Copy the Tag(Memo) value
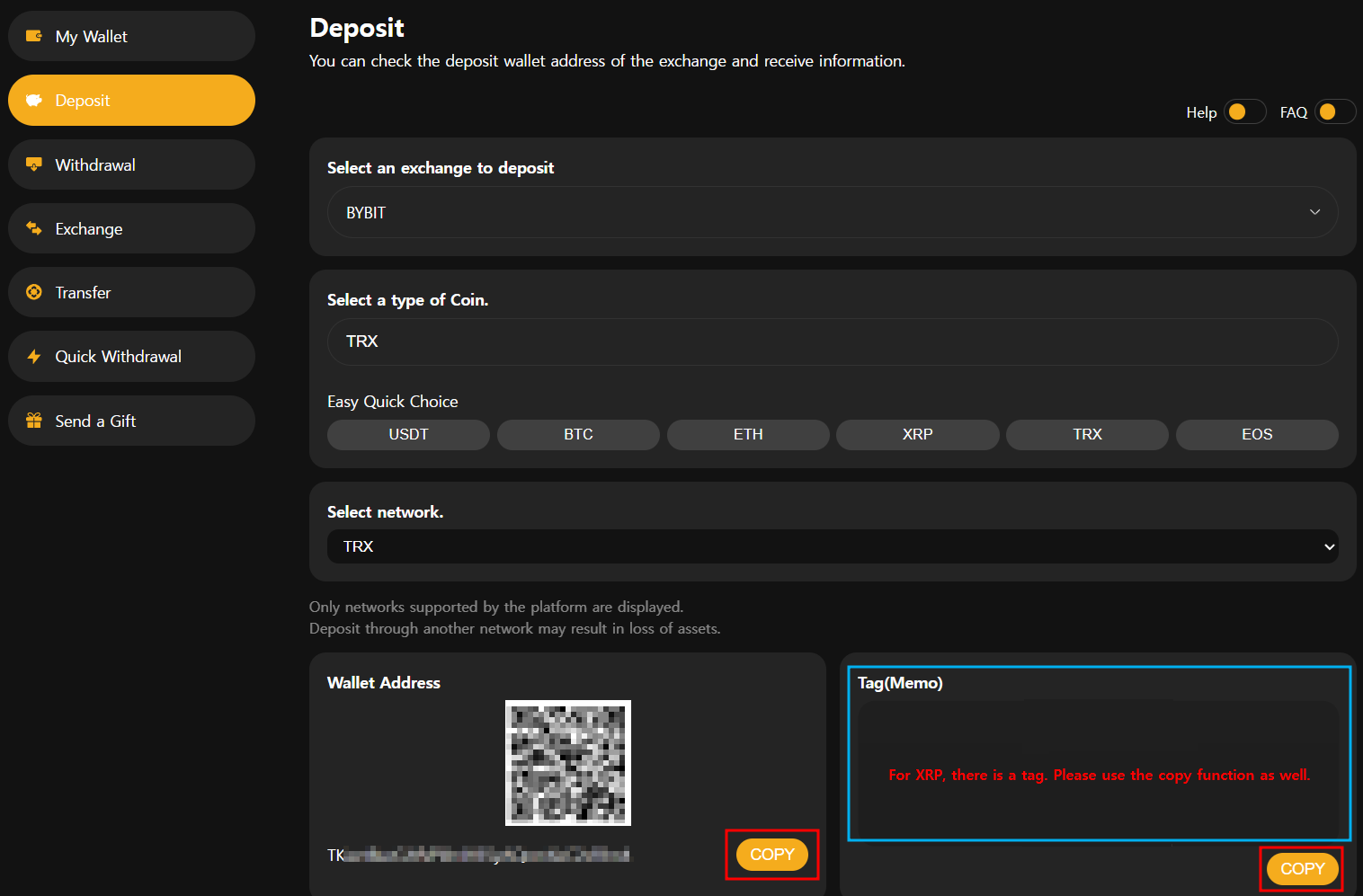Image resolution: width=1363 pixels, height=896 pixels. coord(1301,869)
